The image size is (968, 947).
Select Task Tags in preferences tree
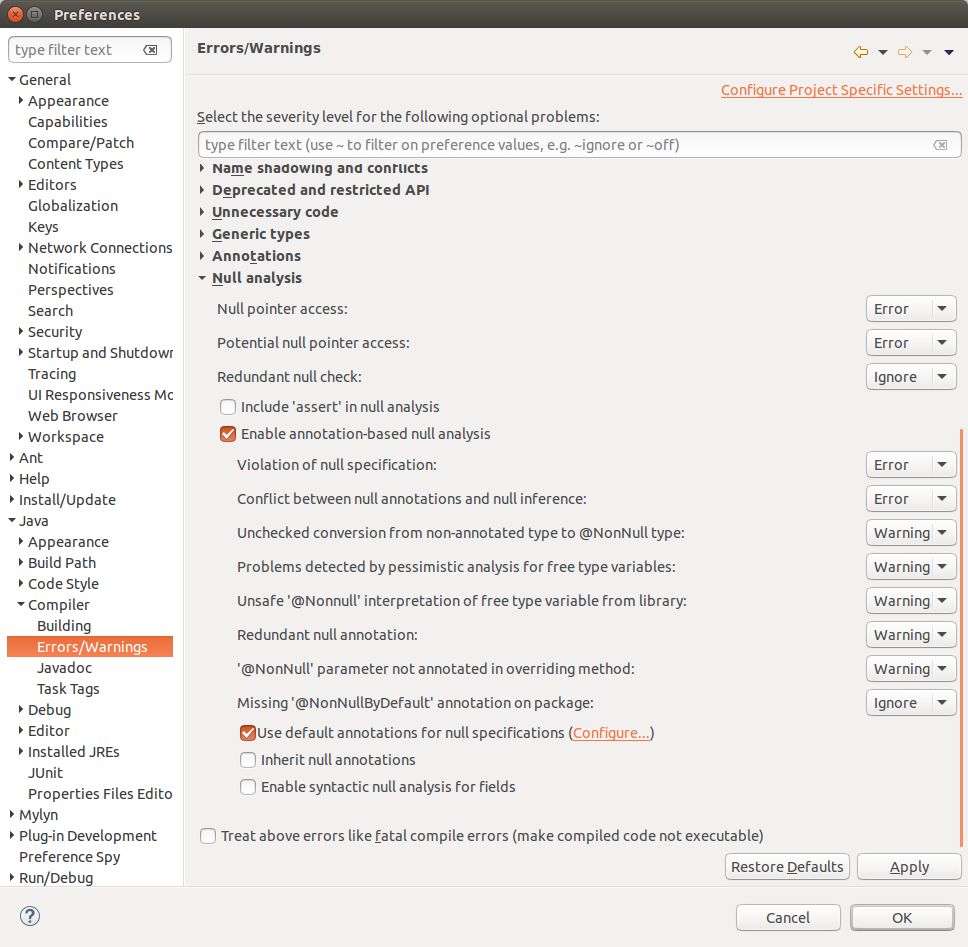(x=68, y=689)
